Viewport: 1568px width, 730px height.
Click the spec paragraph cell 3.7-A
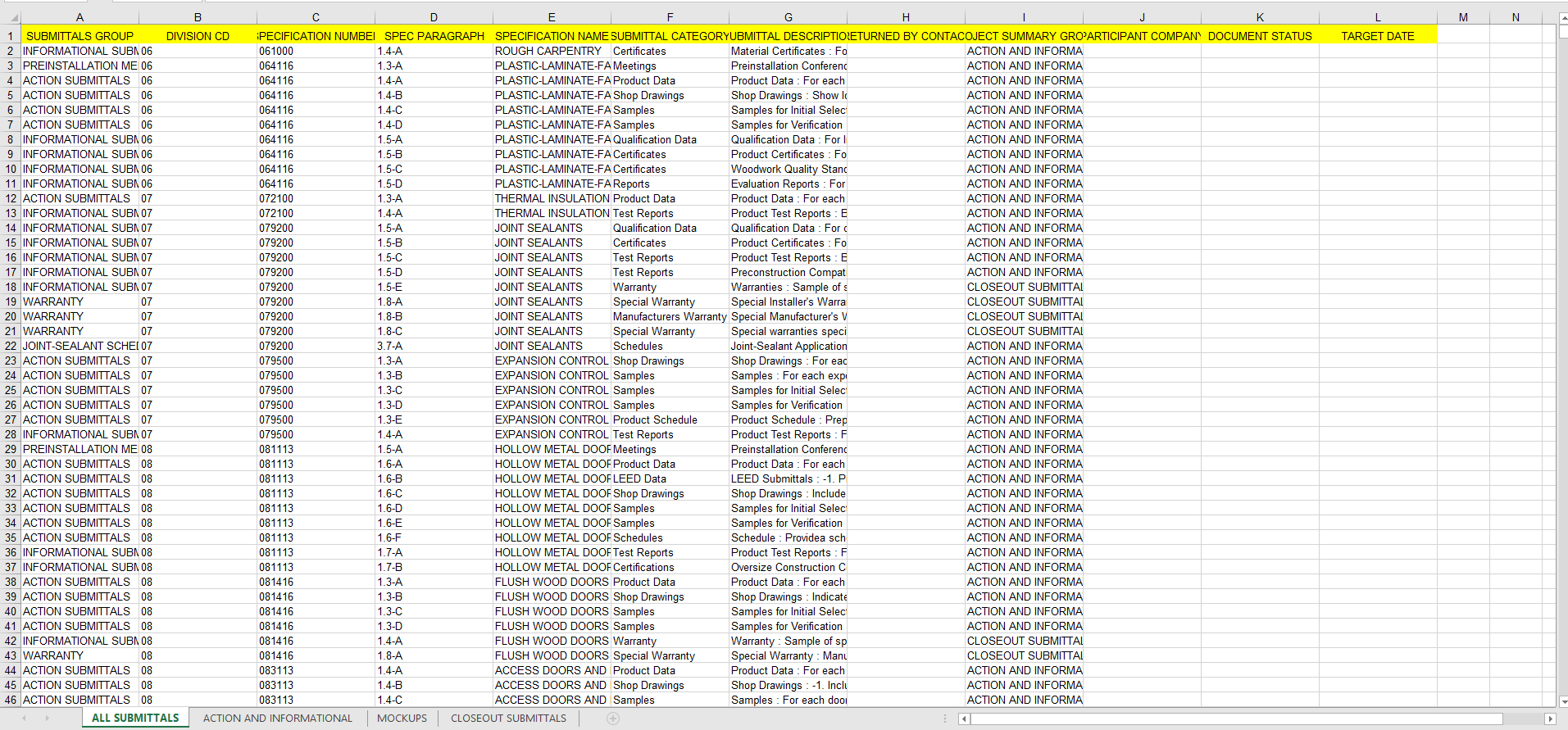[x=434, y=346]
